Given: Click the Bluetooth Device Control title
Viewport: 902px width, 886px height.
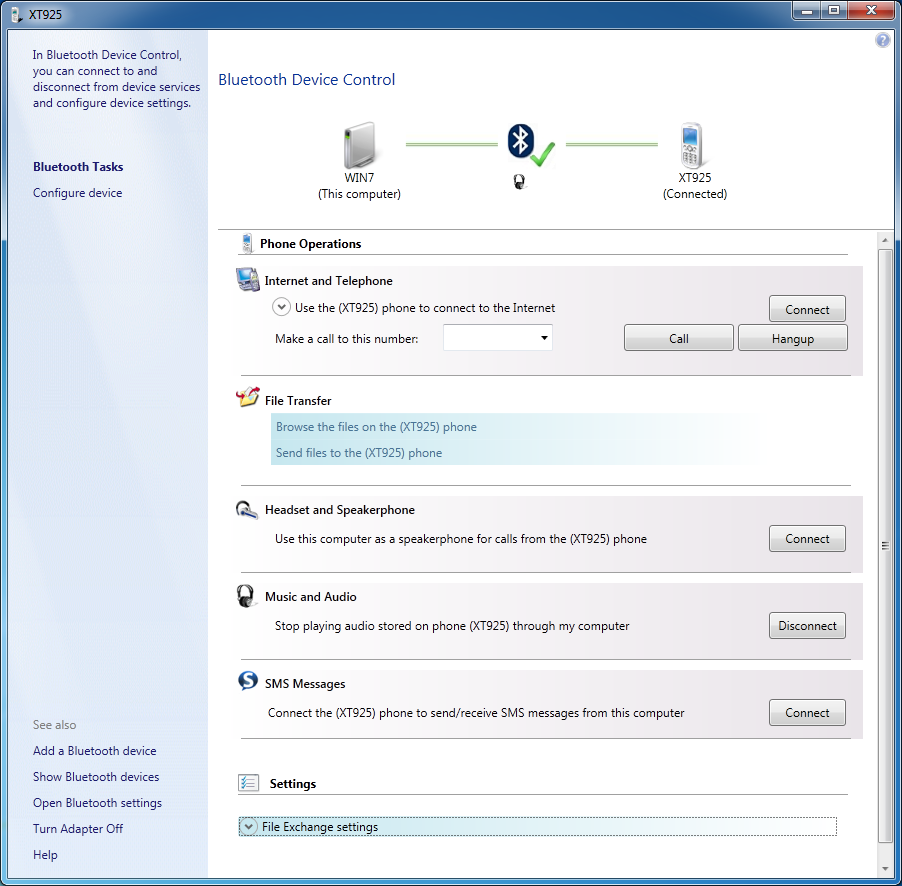Looking at the screenshot, I should 307,79.
